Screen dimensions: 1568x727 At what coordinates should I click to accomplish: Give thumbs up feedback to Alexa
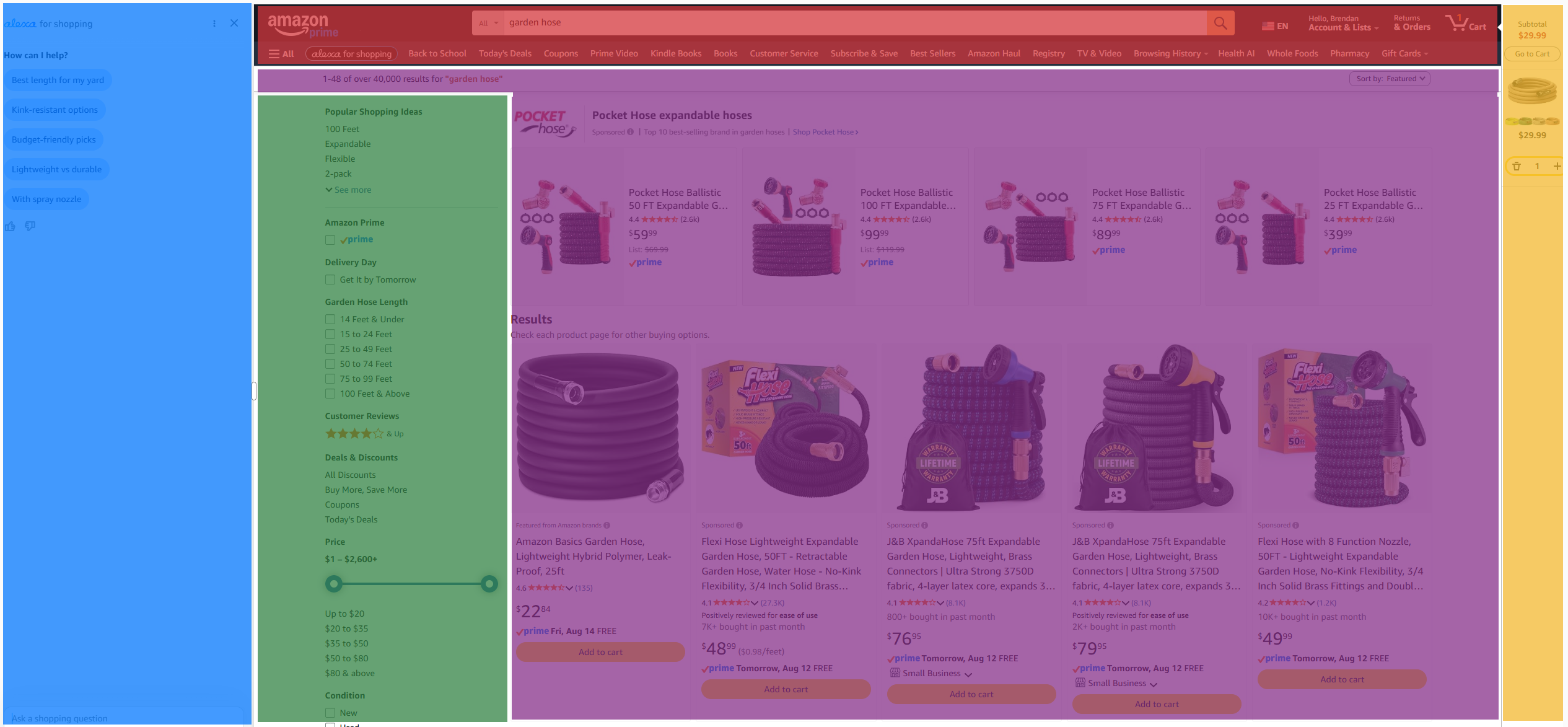click(10, 226)
